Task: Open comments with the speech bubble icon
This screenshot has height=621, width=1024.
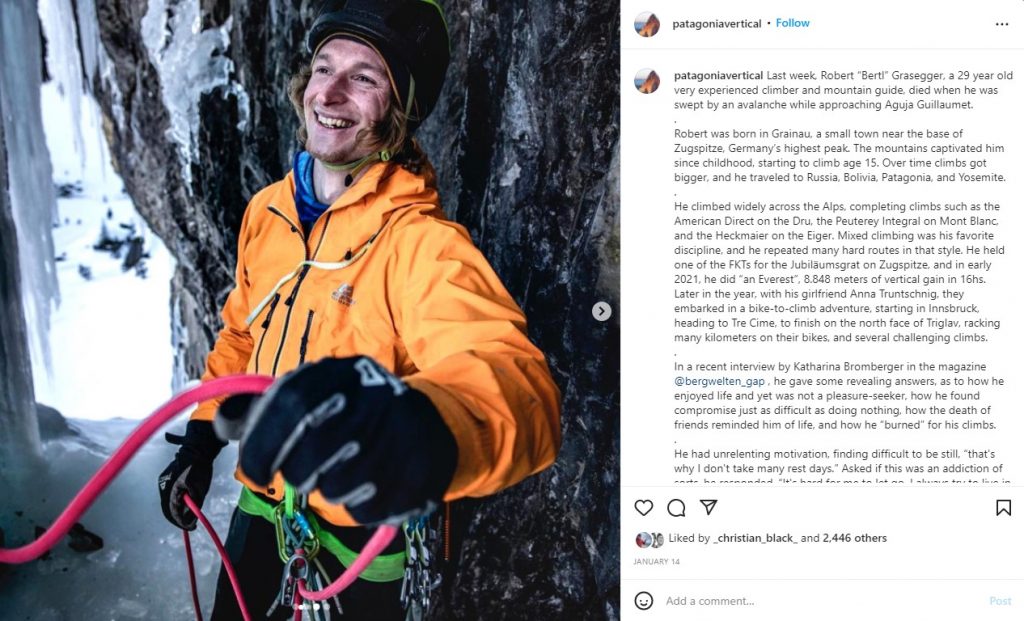Action: 676,507
